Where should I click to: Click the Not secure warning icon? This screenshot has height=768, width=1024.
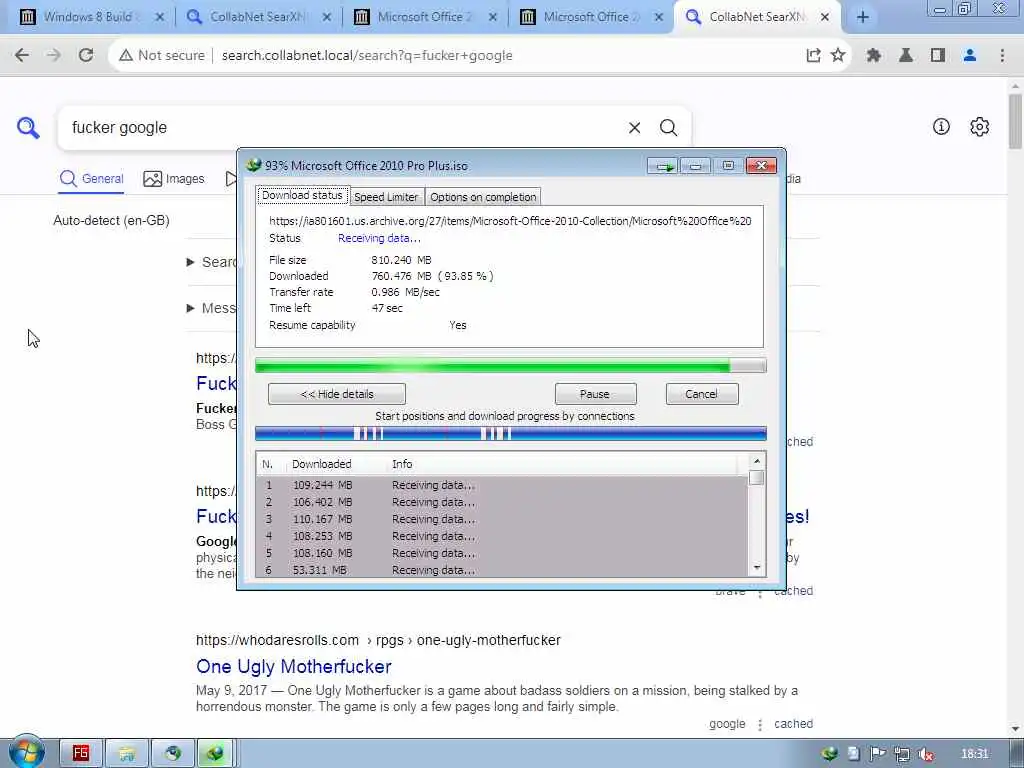(x=125, y=56)
